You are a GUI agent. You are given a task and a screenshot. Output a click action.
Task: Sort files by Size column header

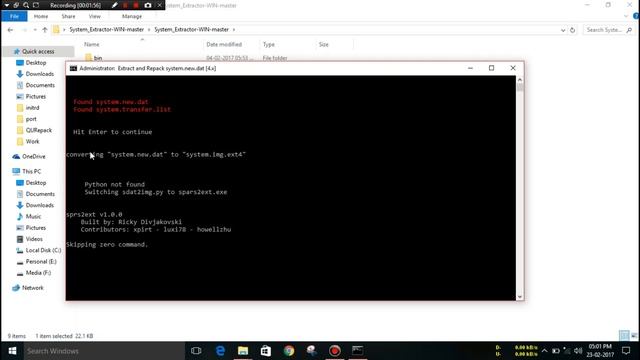(x=324, y=44)
